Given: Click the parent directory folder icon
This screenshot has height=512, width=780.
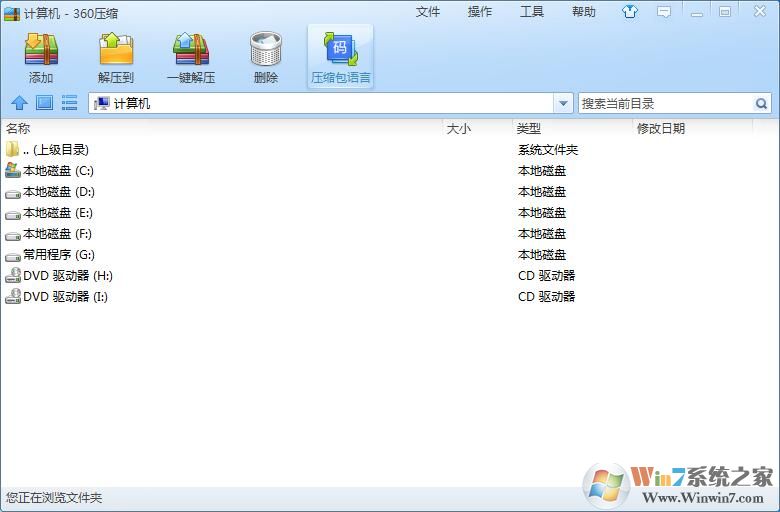Looking at the screenshot, I should coord(12,149).
